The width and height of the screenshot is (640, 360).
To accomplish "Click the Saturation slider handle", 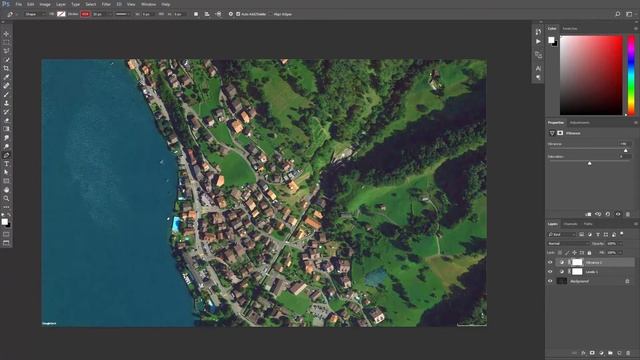I will tap(589, 163).
